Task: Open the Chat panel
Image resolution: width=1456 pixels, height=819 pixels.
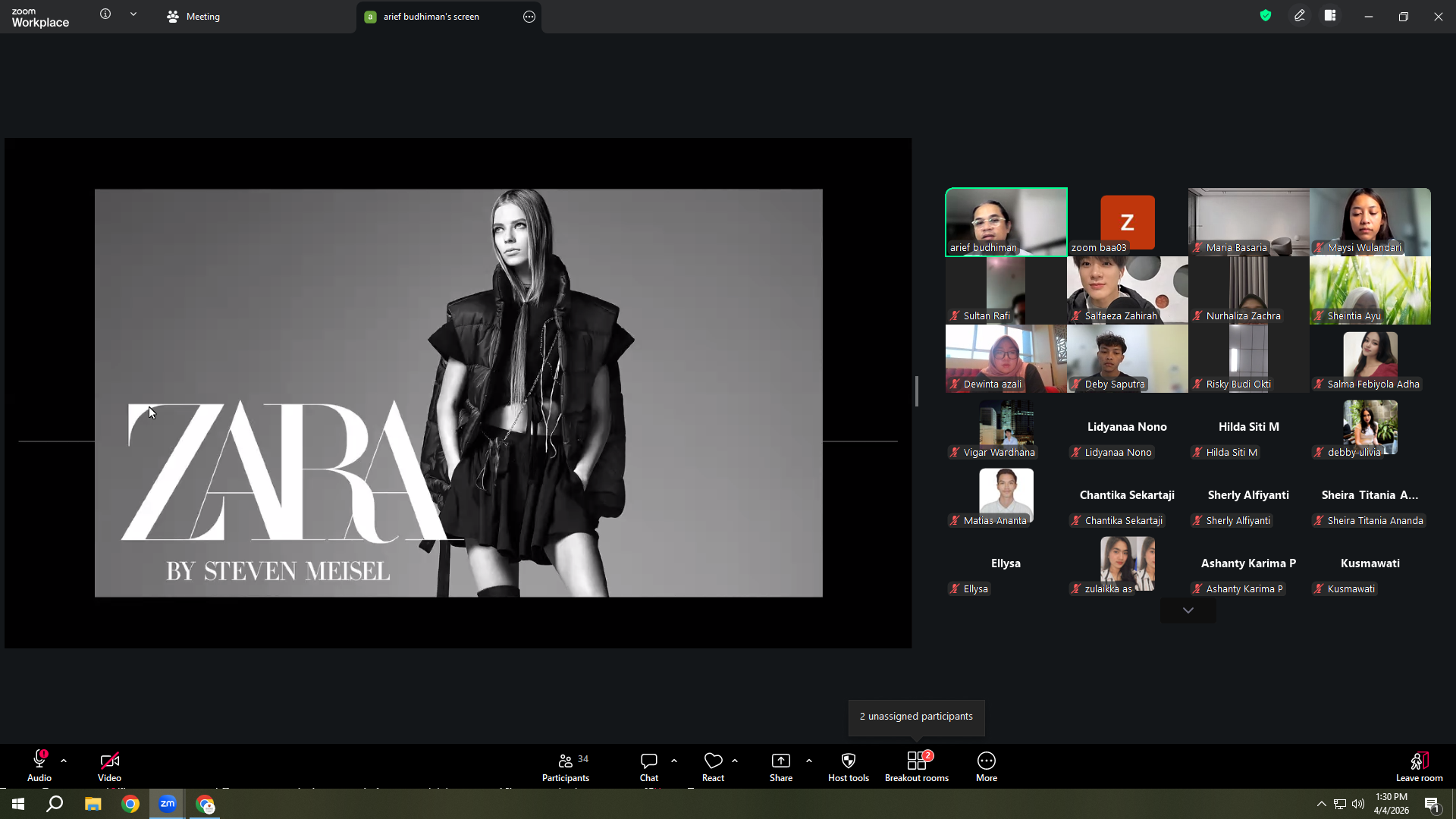Action: coord(649,767)
